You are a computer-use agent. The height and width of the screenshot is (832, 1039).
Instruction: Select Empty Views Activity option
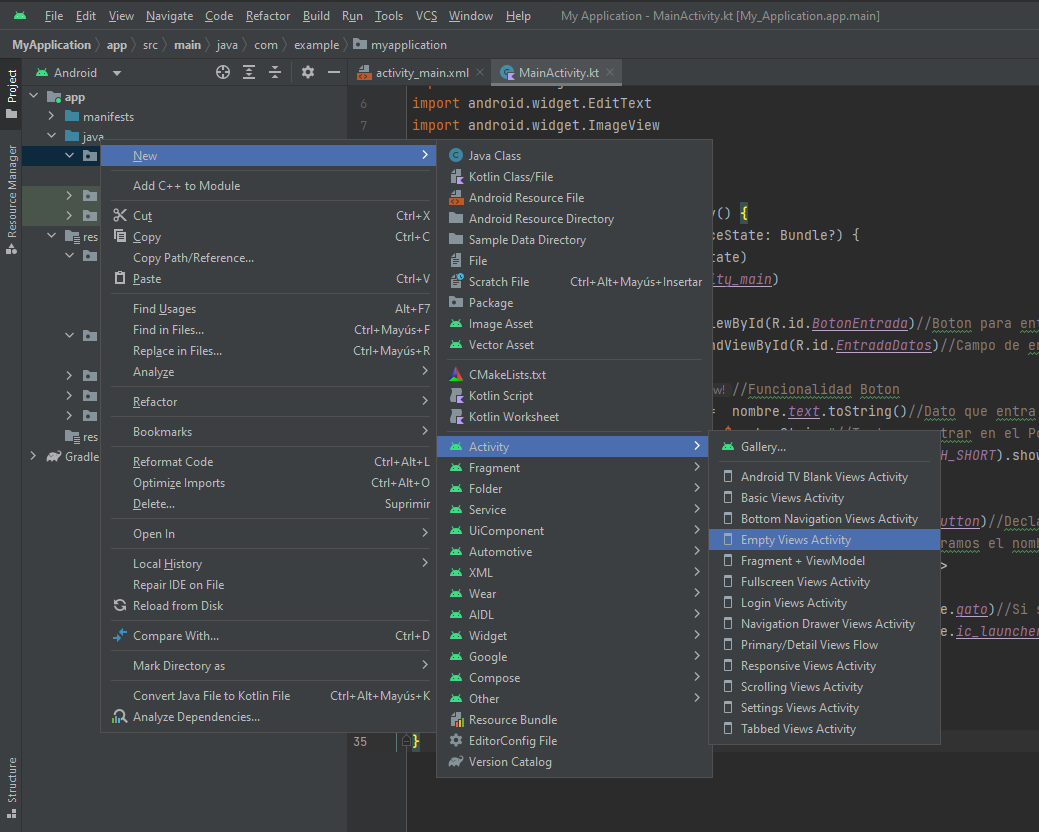click(x=795, y=540)
